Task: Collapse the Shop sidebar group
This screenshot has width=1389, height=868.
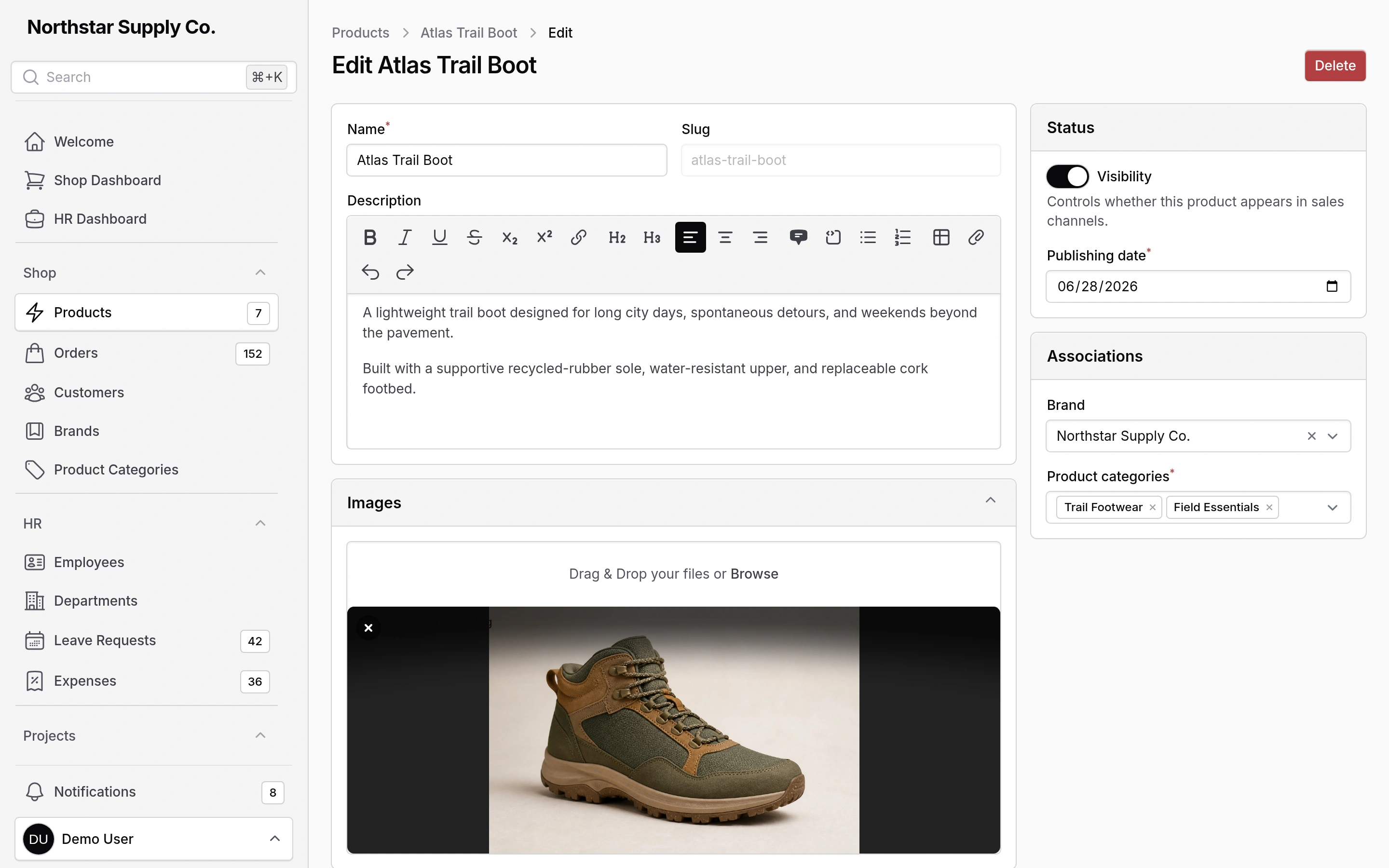Action: 260,272
